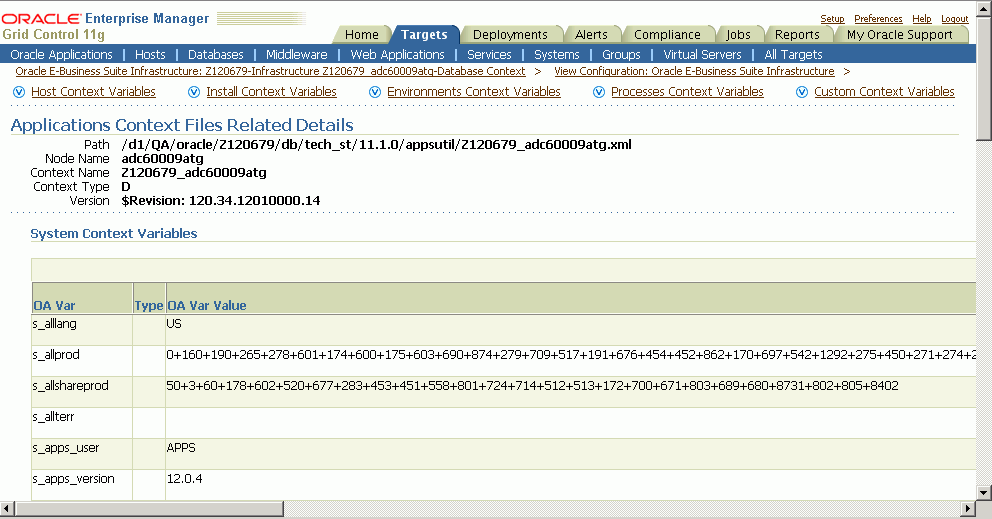Click the Help link
The height and width of the screenshot is (519, 992).
tap(922, 19)
